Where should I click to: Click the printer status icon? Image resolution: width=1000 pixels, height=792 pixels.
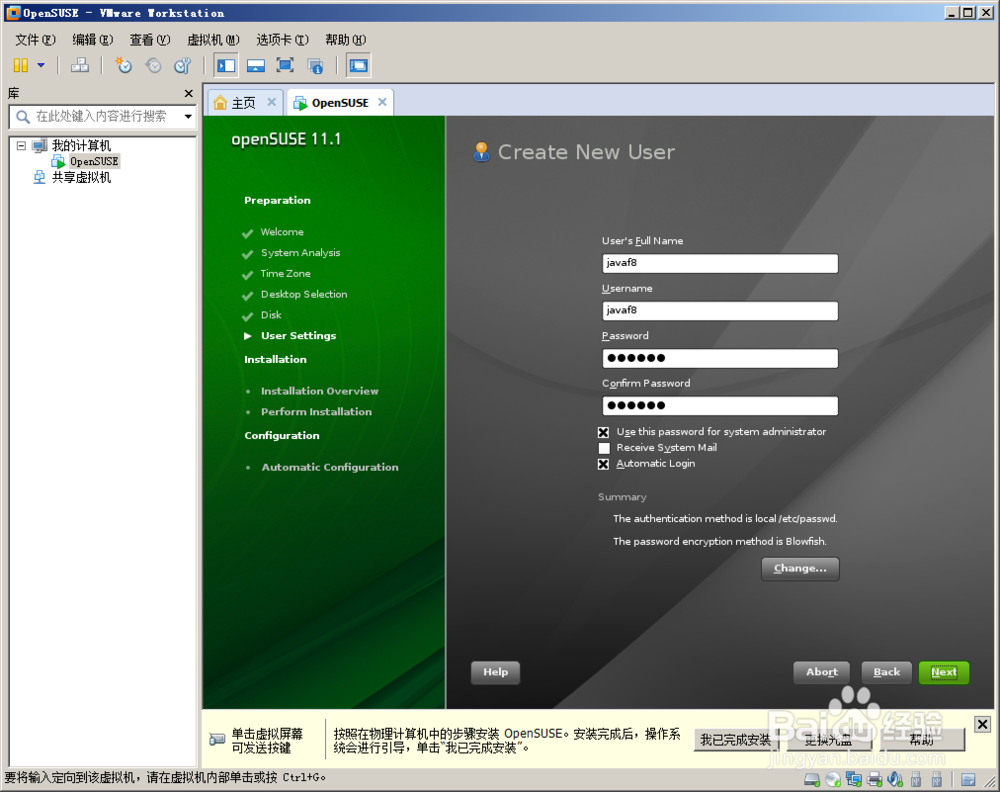click(x=875, y=779)
